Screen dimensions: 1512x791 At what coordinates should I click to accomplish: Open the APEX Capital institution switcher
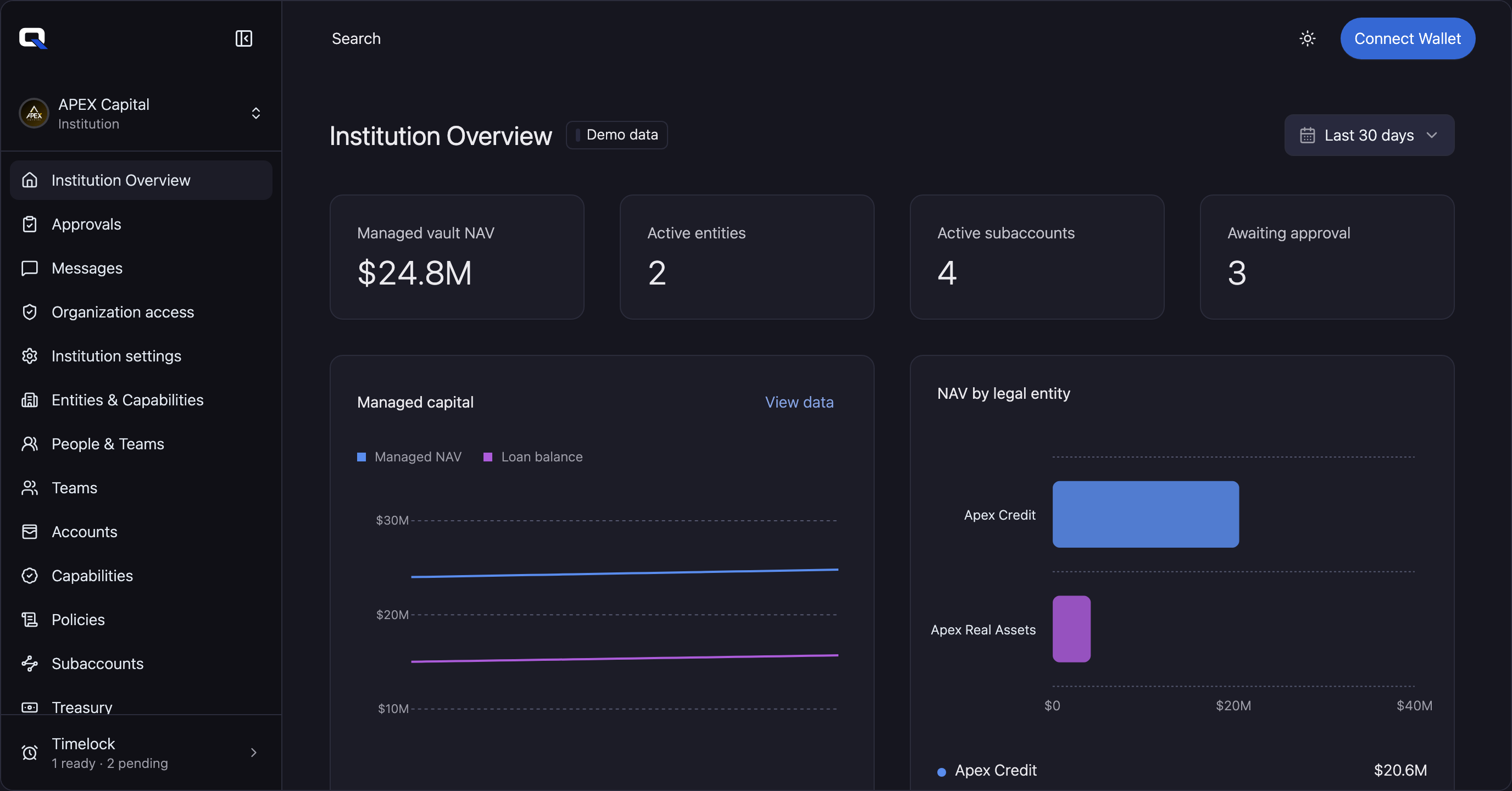[141, 113]
